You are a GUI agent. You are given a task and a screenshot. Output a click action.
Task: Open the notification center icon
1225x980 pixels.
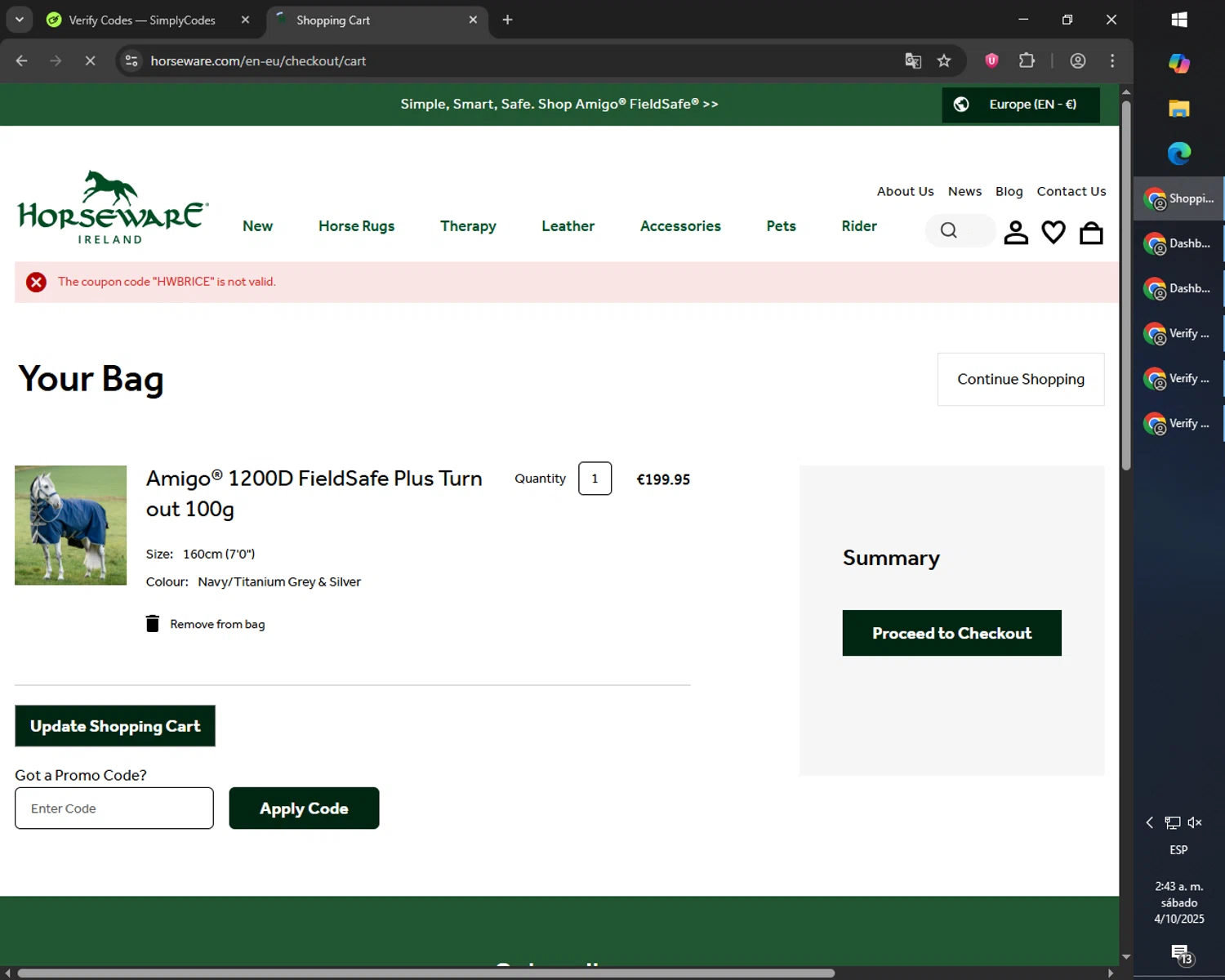coord(1181,954)
